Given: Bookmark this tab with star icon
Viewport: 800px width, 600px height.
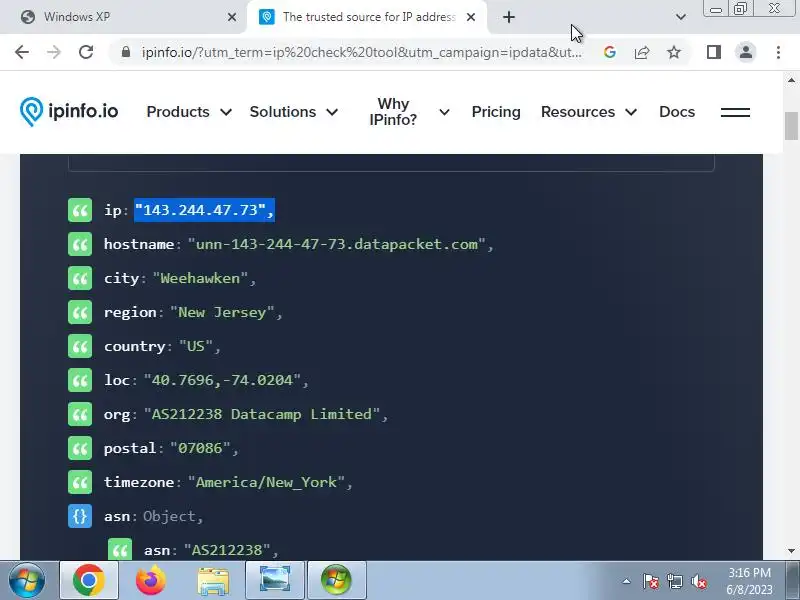Looking at the screenshot, I should click(x=674, y=52).
